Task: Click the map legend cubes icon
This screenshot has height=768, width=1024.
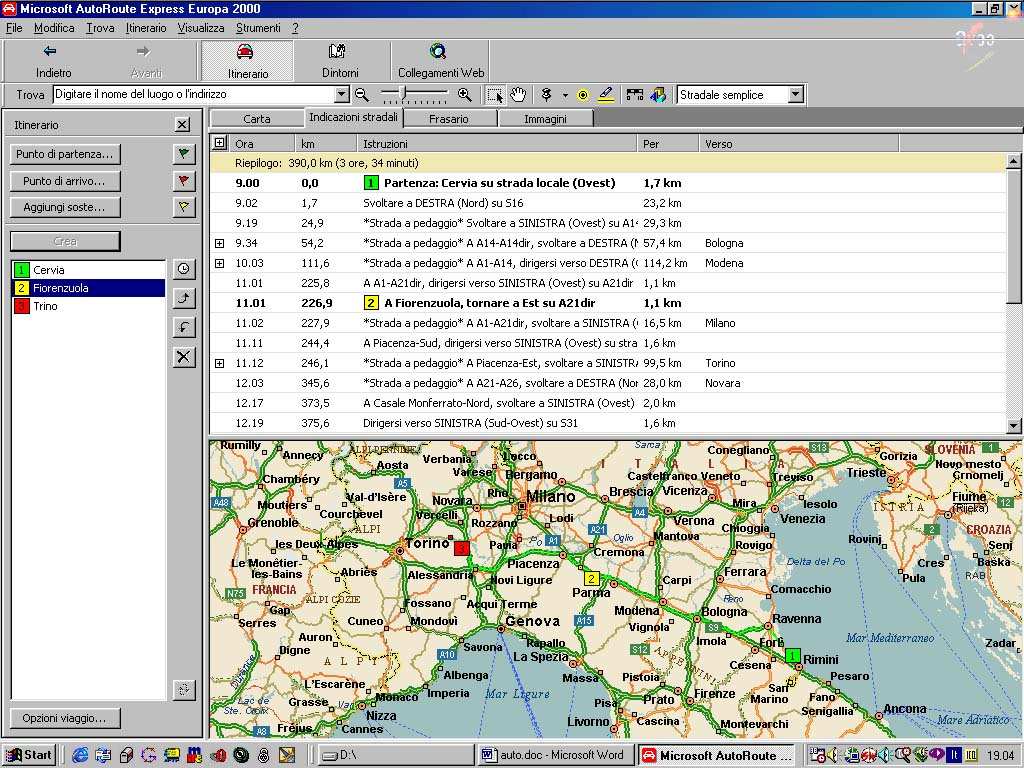Action: pyautogui.click(x=658, y=95)
